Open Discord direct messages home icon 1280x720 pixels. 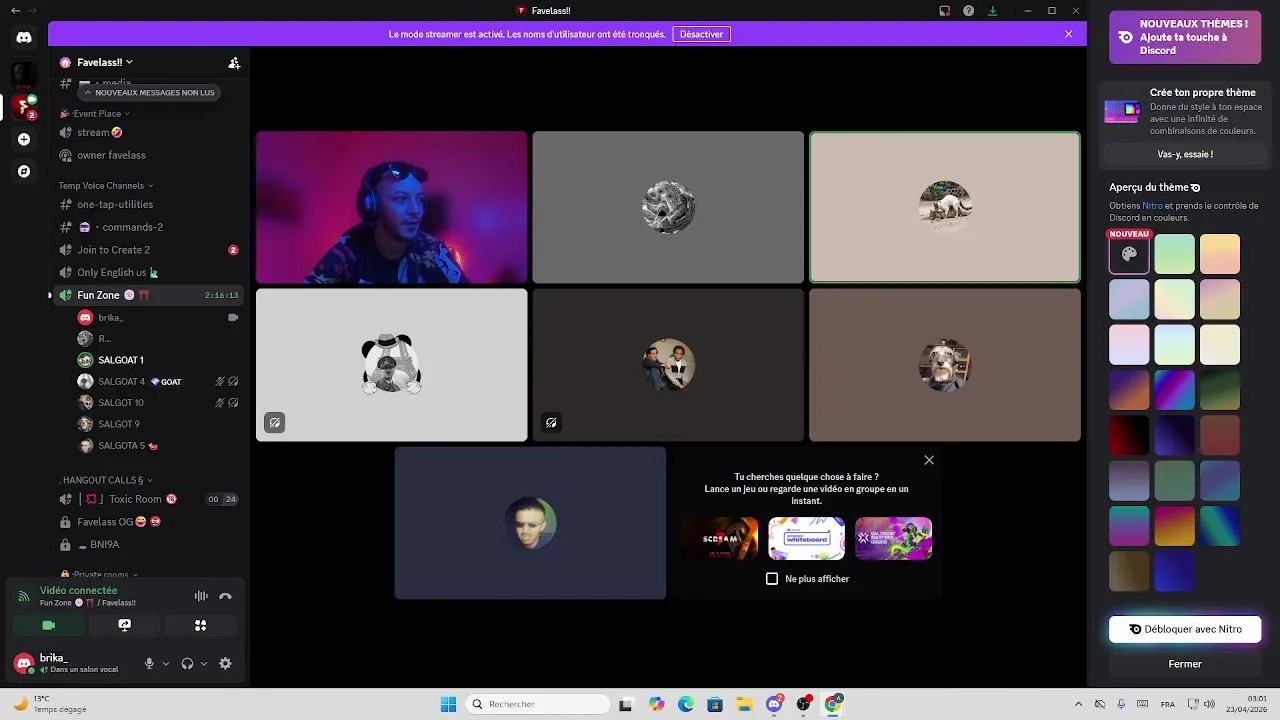click(x=24, y=38)
